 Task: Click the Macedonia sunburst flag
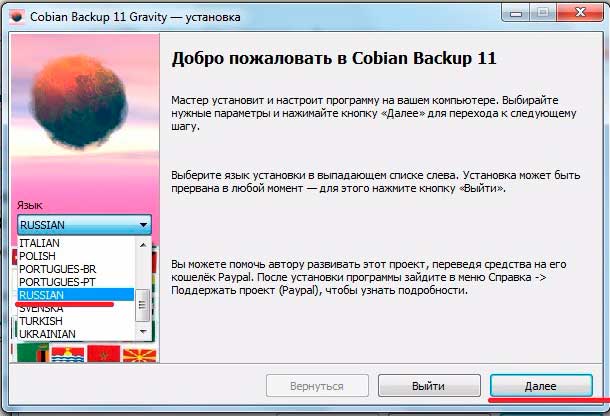(139, 355)
